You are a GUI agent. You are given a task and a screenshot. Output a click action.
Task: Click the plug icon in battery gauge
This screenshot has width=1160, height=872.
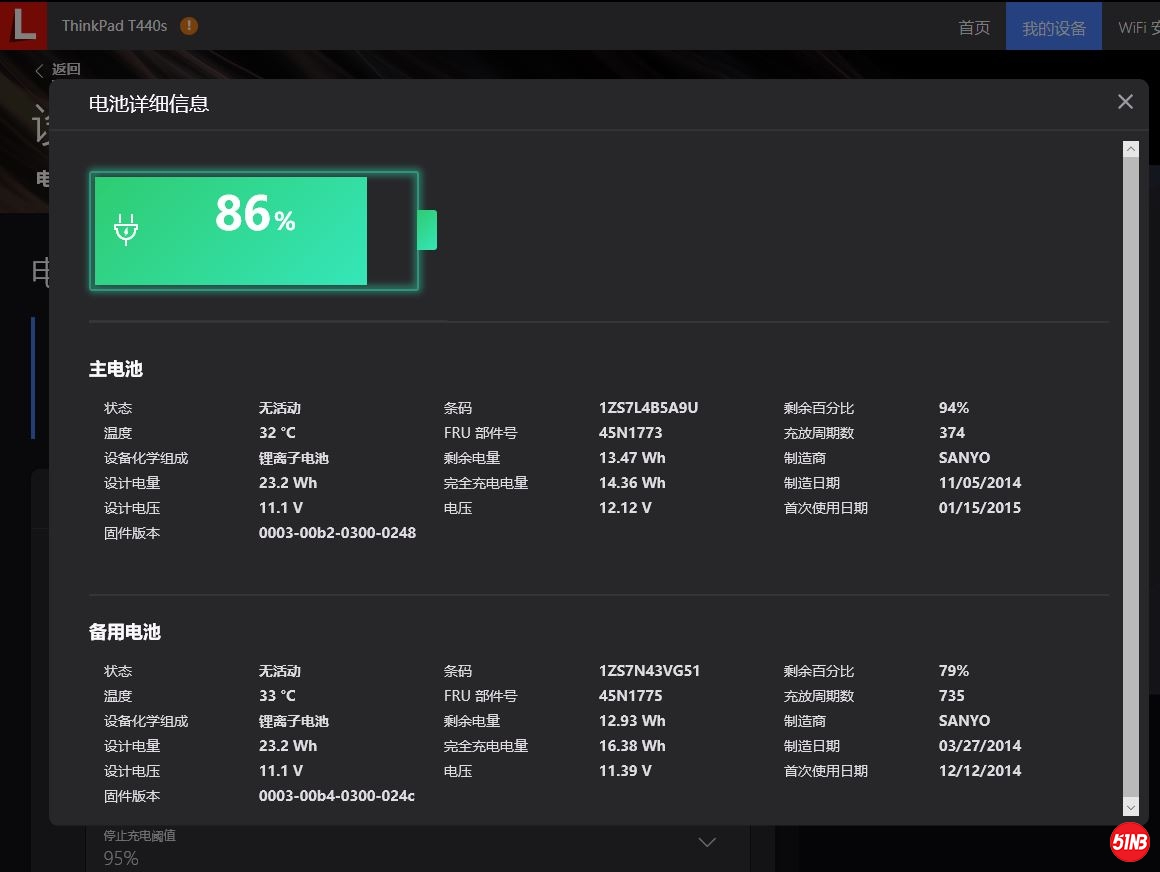click(x=126, y=229)
